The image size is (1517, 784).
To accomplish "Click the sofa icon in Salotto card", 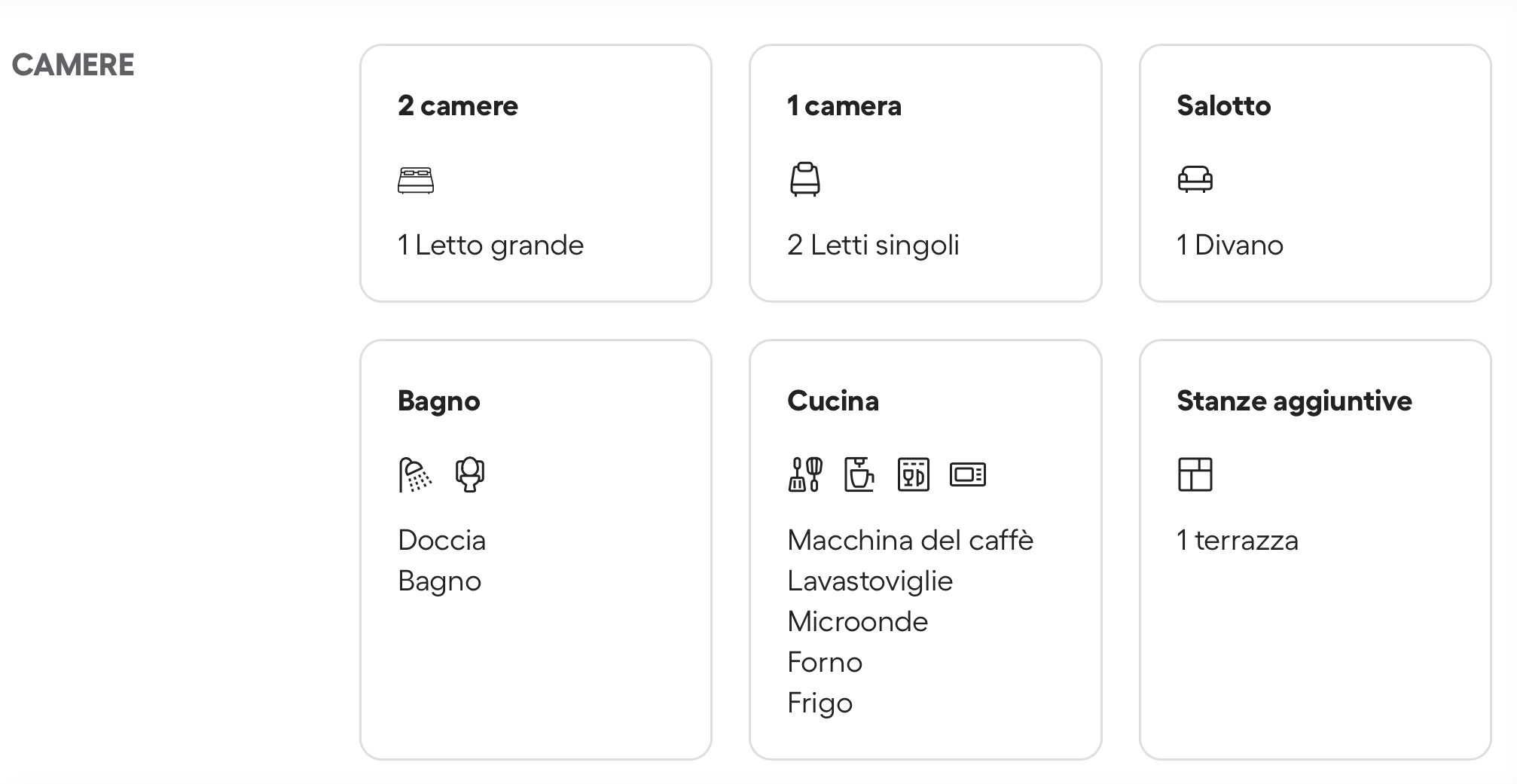I will pyautogui.click(x=1195, y=179).
